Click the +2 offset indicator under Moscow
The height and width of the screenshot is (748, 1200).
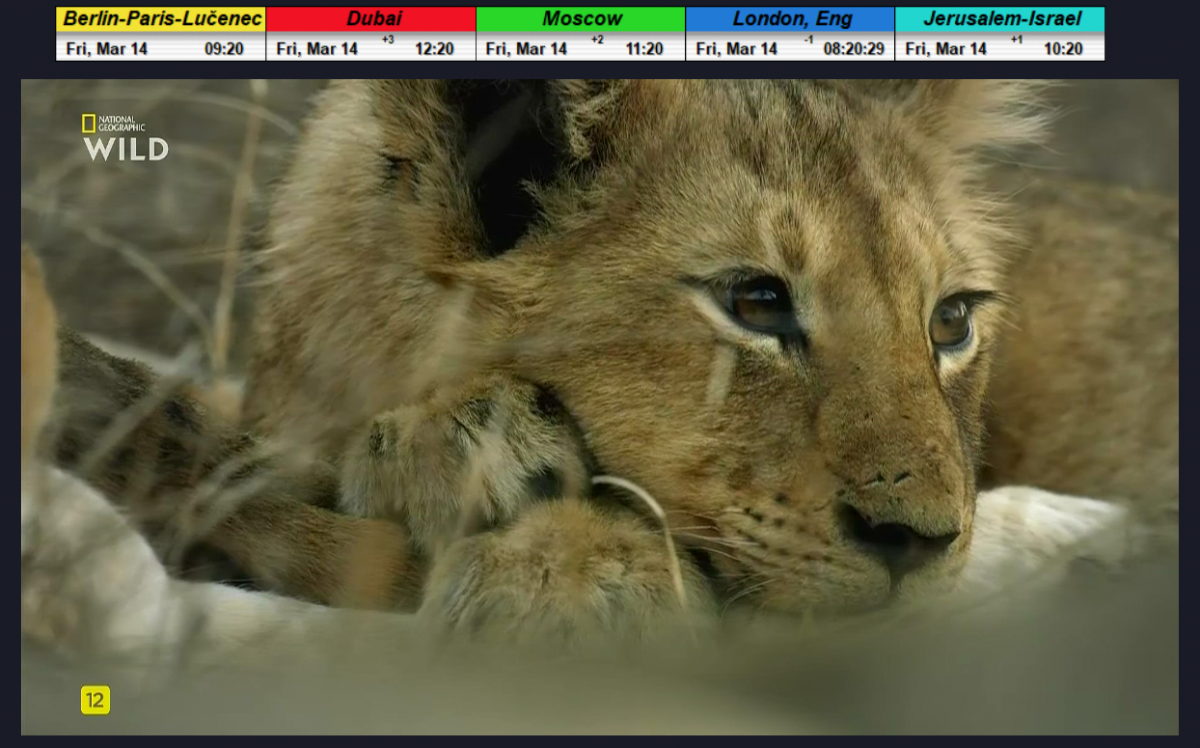coord(597,40)
